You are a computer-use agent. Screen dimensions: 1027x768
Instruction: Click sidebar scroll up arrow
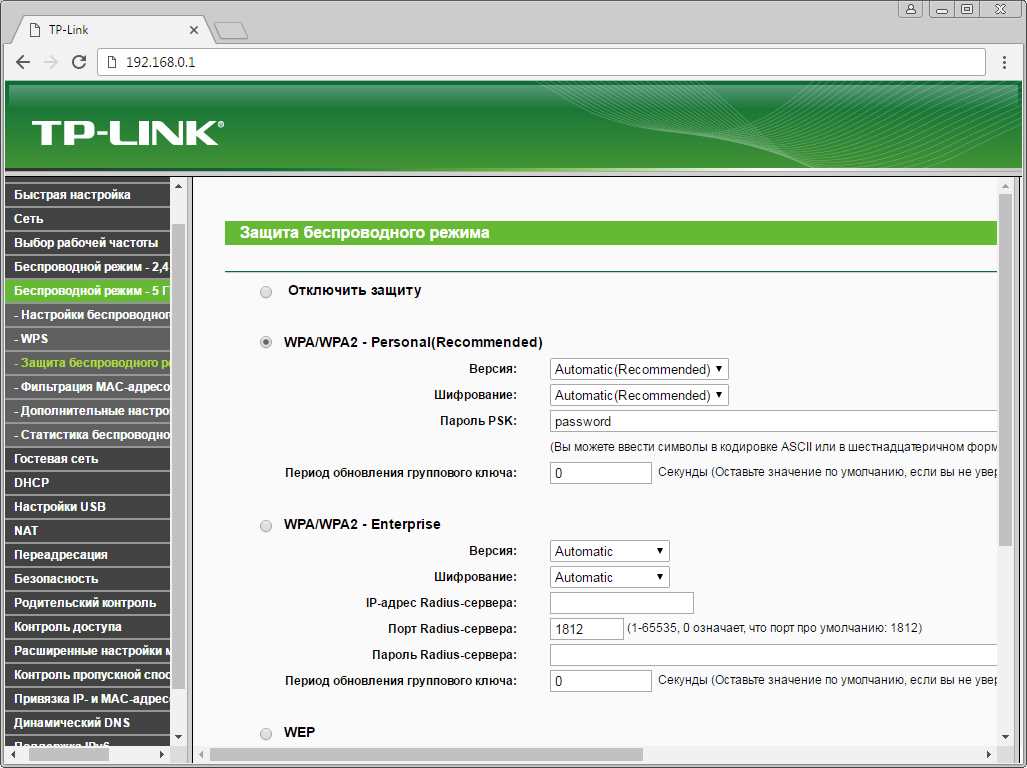(178, 187)
